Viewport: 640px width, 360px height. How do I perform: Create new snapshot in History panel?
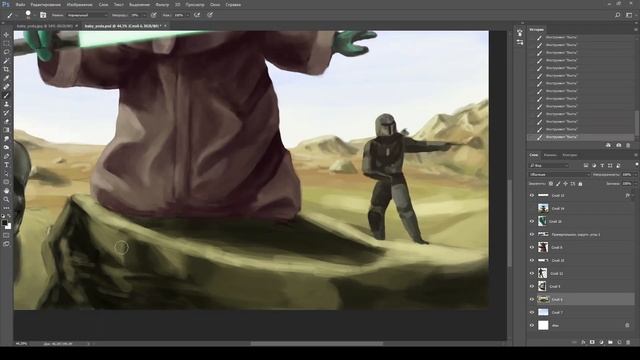[x=618, y=145]
